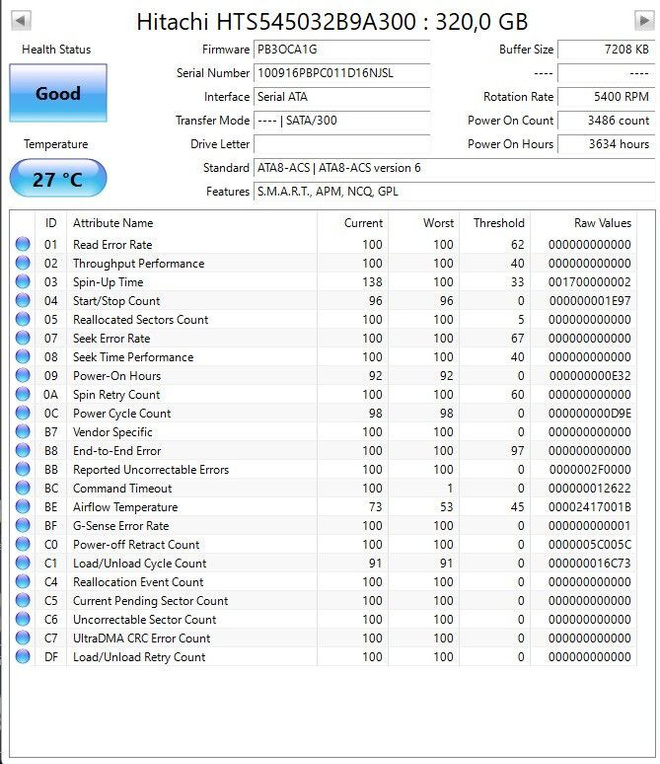The height and width of the screenshot is (764, 660).
Task: Select Load/Unload Cycle Count raw value 000000016C73
Action: (589, 563)
